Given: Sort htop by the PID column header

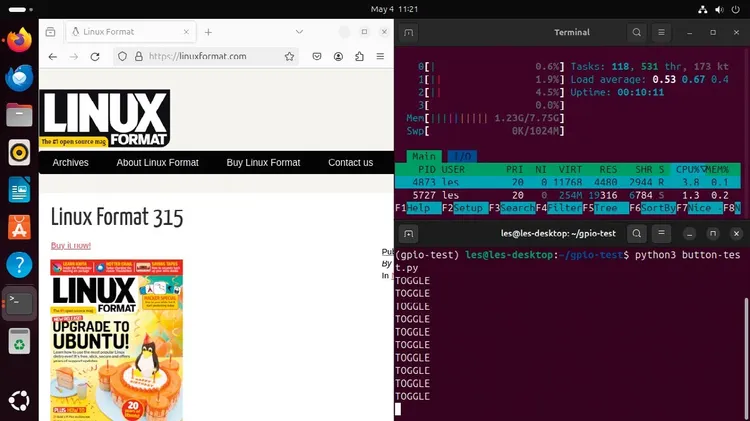Looking at the screenshot, I should click(427, 169).
